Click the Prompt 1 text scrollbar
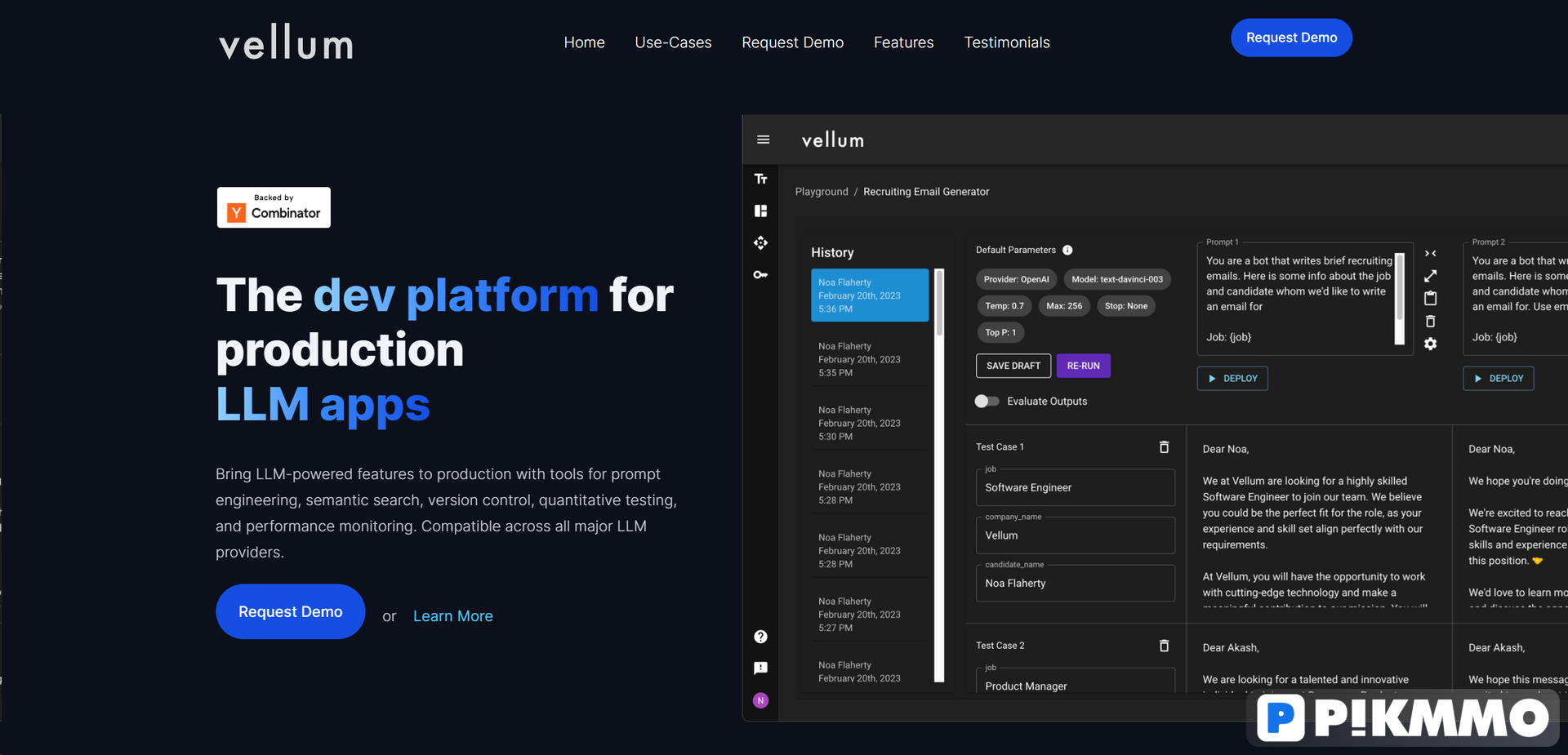The width and height of the screenshot is (1568, 755). click(1399, 299)
